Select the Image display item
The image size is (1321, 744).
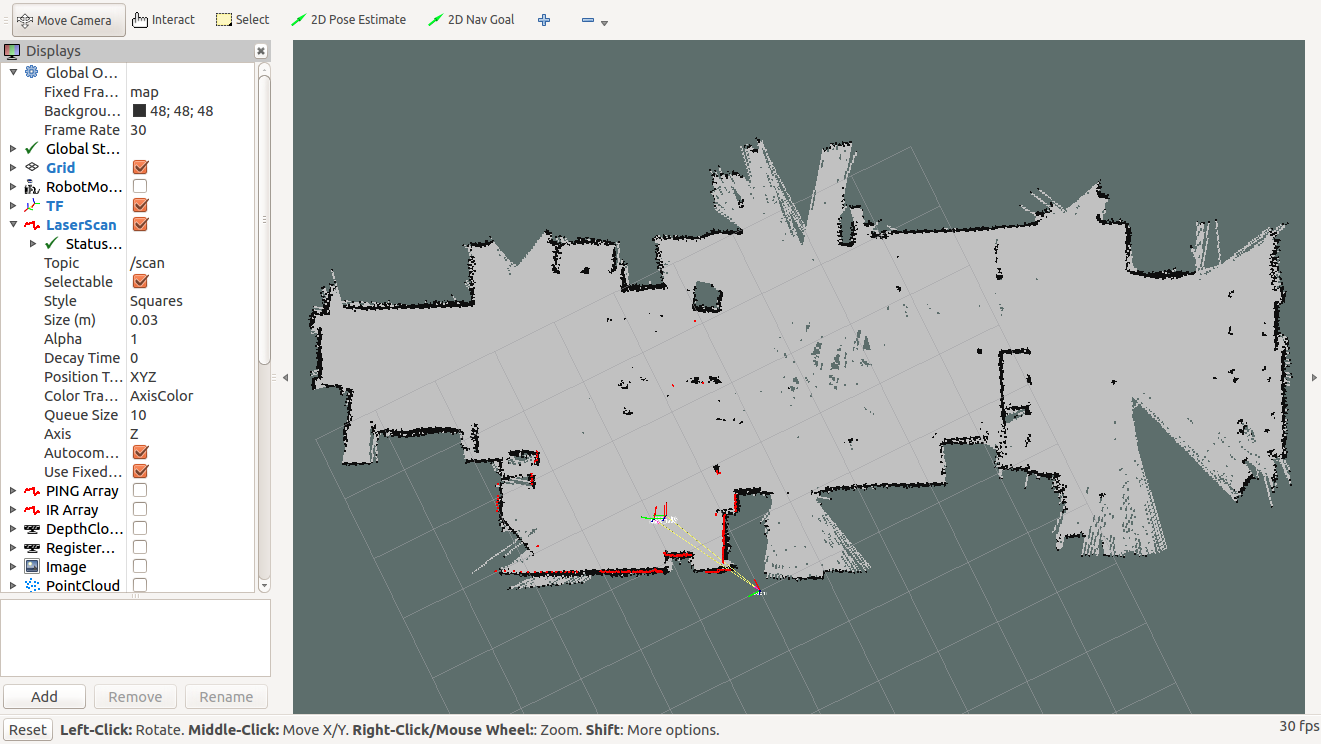(x=66, y=567)
